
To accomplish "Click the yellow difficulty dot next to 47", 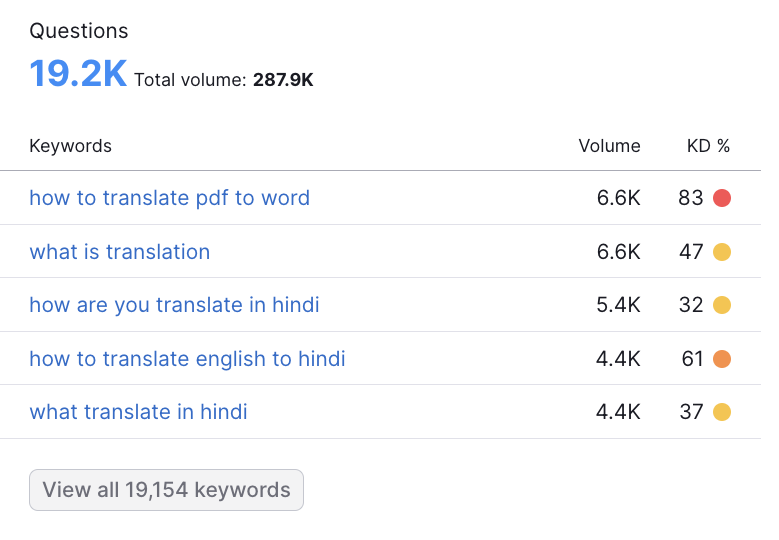I will [722, 252].
